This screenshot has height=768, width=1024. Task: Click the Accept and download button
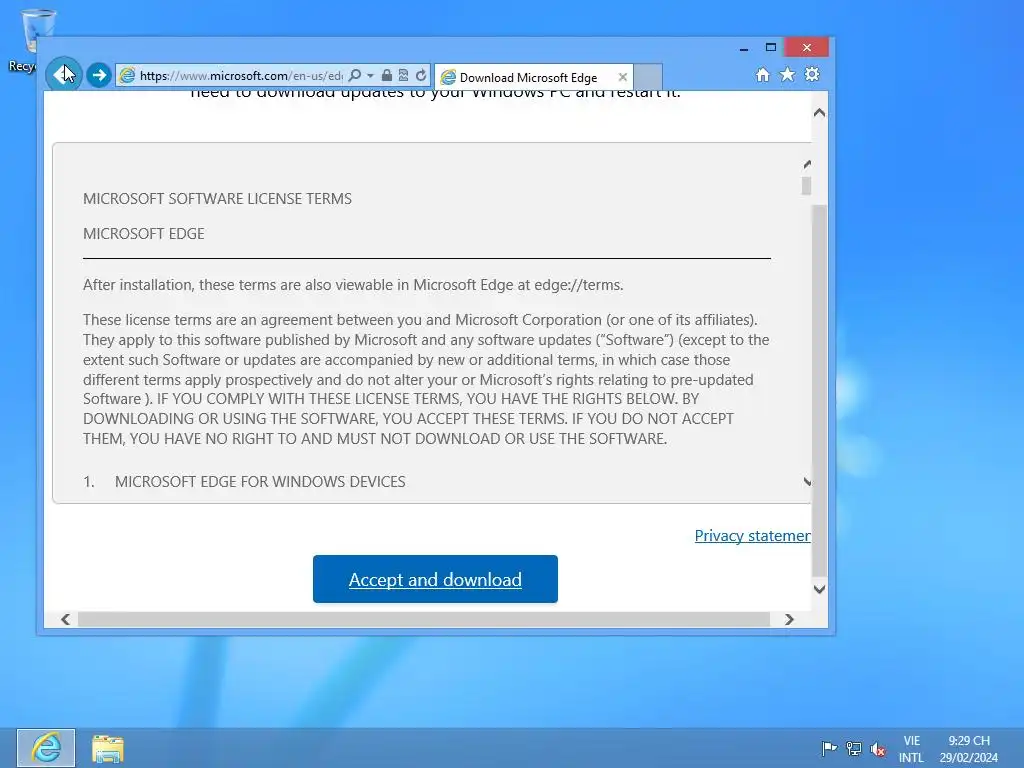pyautogui.click(x=435, y=579)
